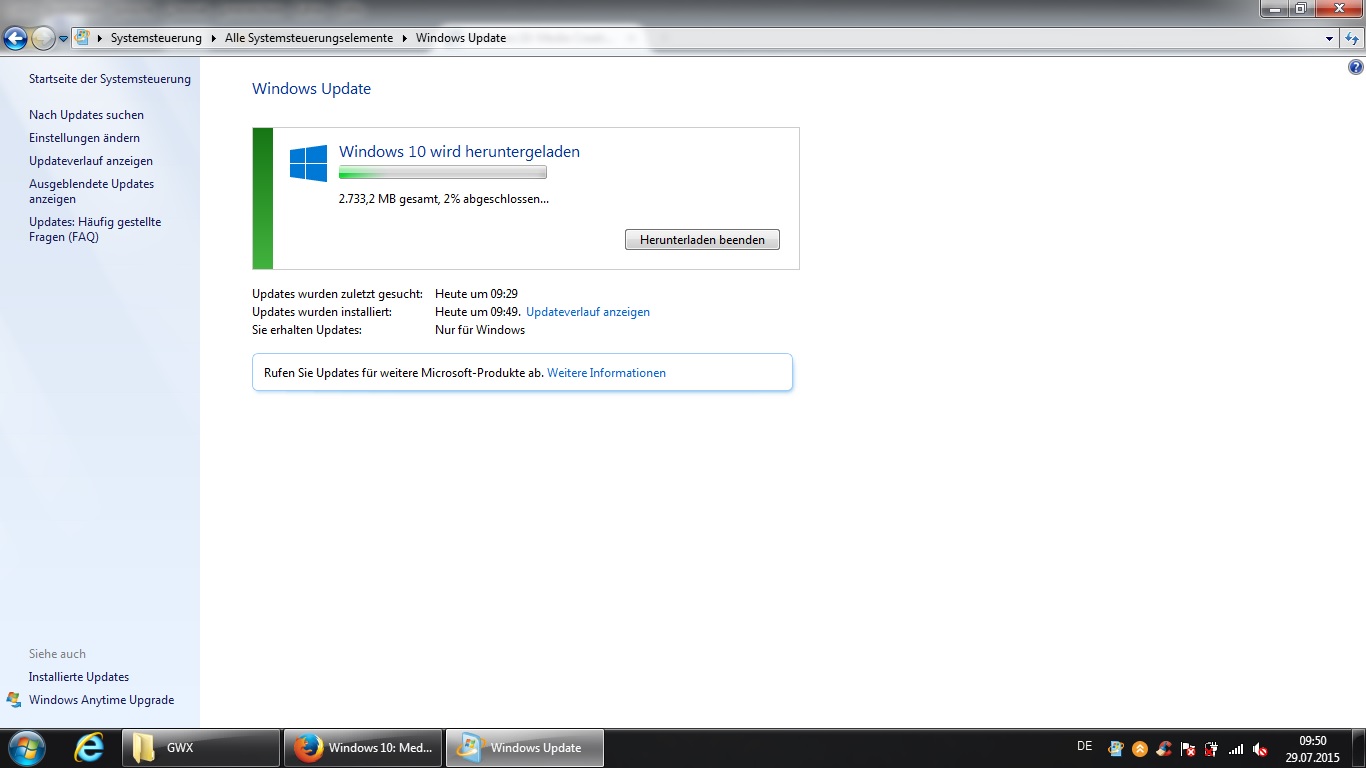Click the greyed-out Forward arrow button
The image size is (1366, 768).
(x=43, y=38)
